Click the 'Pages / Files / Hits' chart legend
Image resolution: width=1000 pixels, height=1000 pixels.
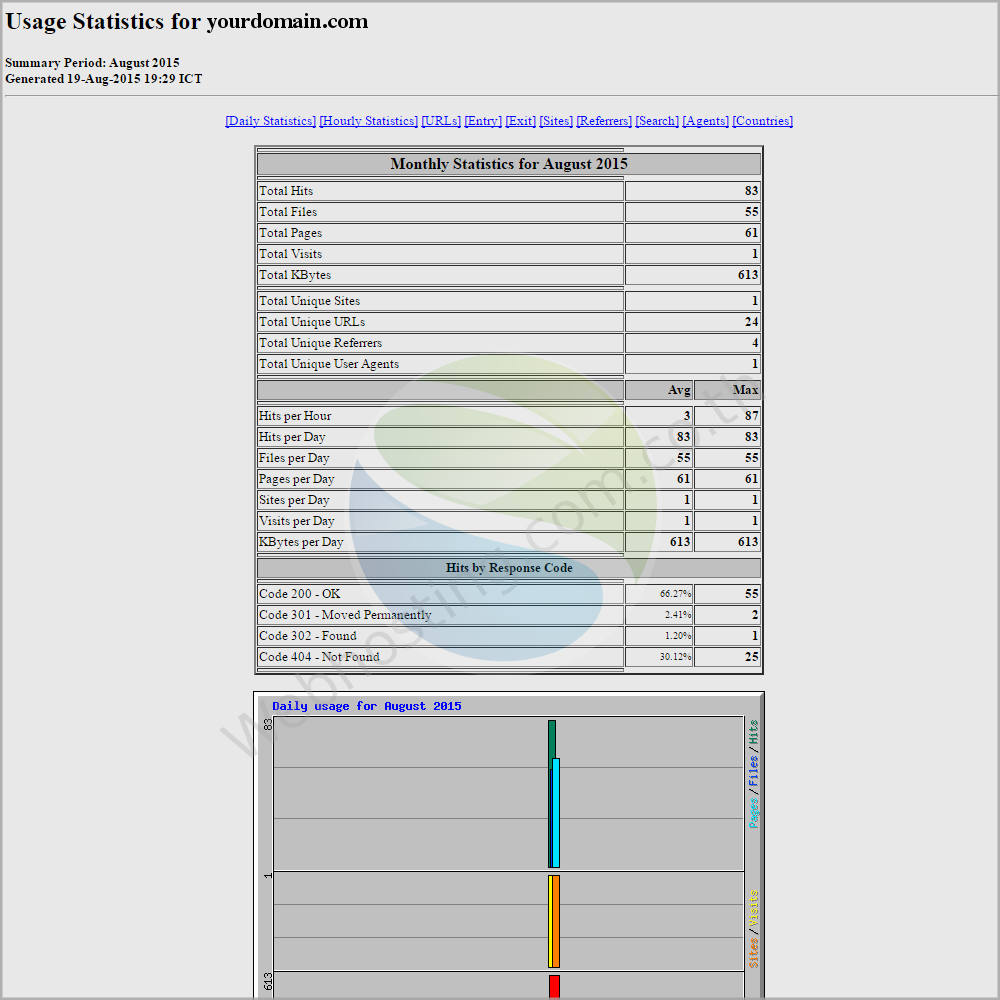[x=754, y=774]
